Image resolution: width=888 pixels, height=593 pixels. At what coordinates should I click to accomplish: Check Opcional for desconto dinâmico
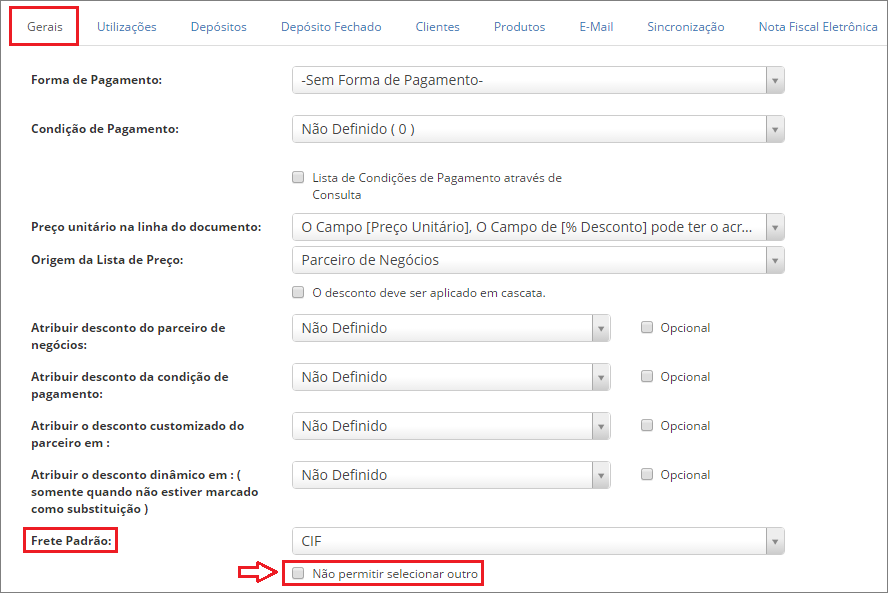point(647,474)
